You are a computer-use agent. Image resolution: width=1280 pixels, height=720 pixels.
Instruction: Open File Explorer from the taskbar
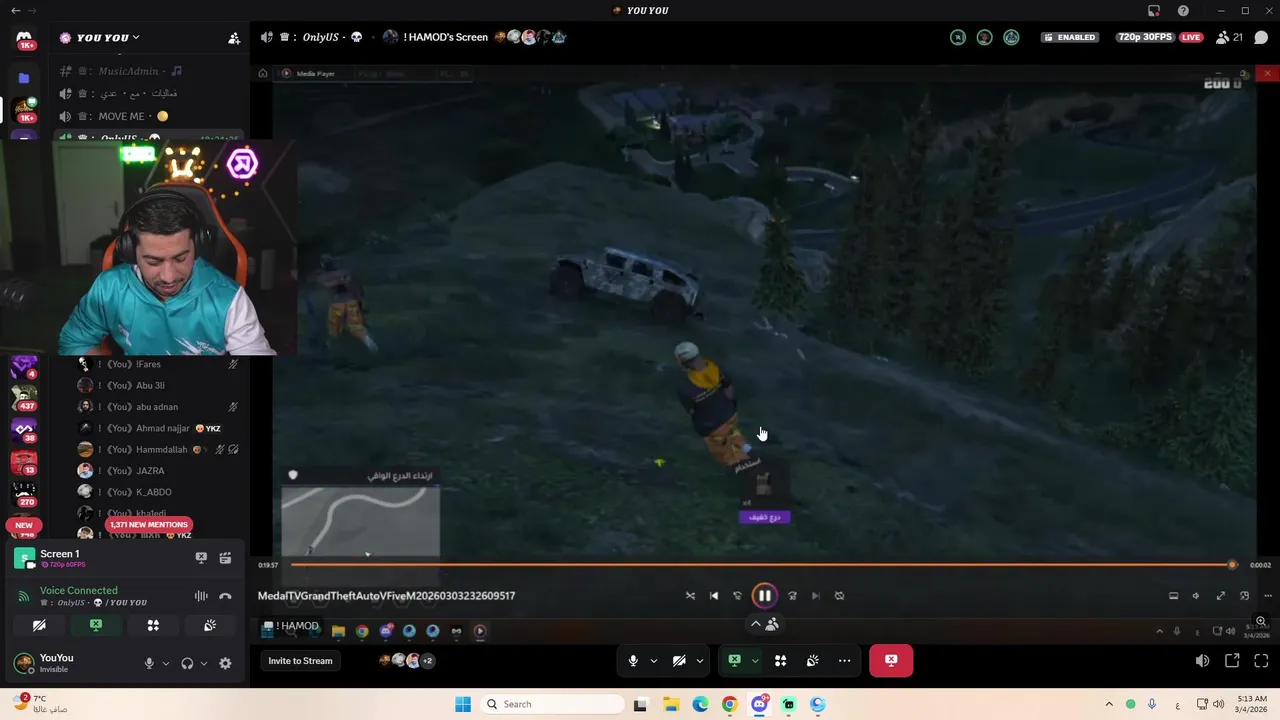pyautogui.click(x=670, y=704)
